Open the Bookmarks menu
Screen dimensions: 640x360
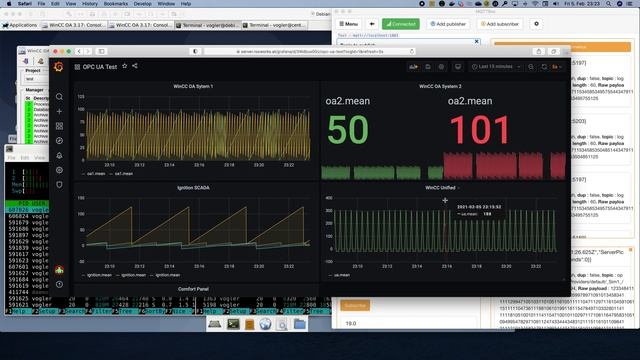click(x=116, y=4)
